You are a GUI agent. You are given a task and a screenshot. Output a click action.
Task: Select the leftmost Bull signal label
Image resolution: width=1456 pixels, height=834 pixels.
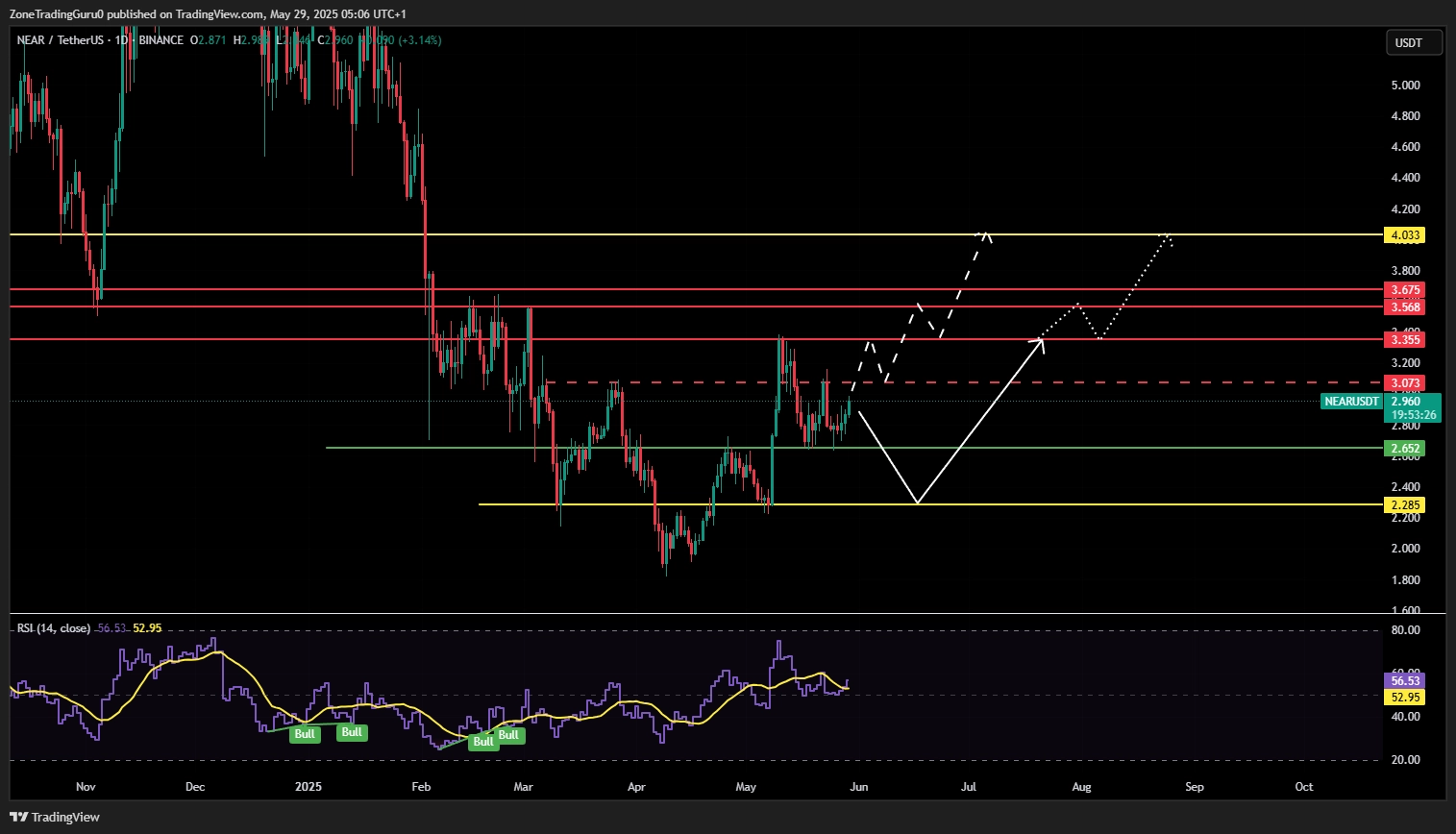(x=305, y=734)
